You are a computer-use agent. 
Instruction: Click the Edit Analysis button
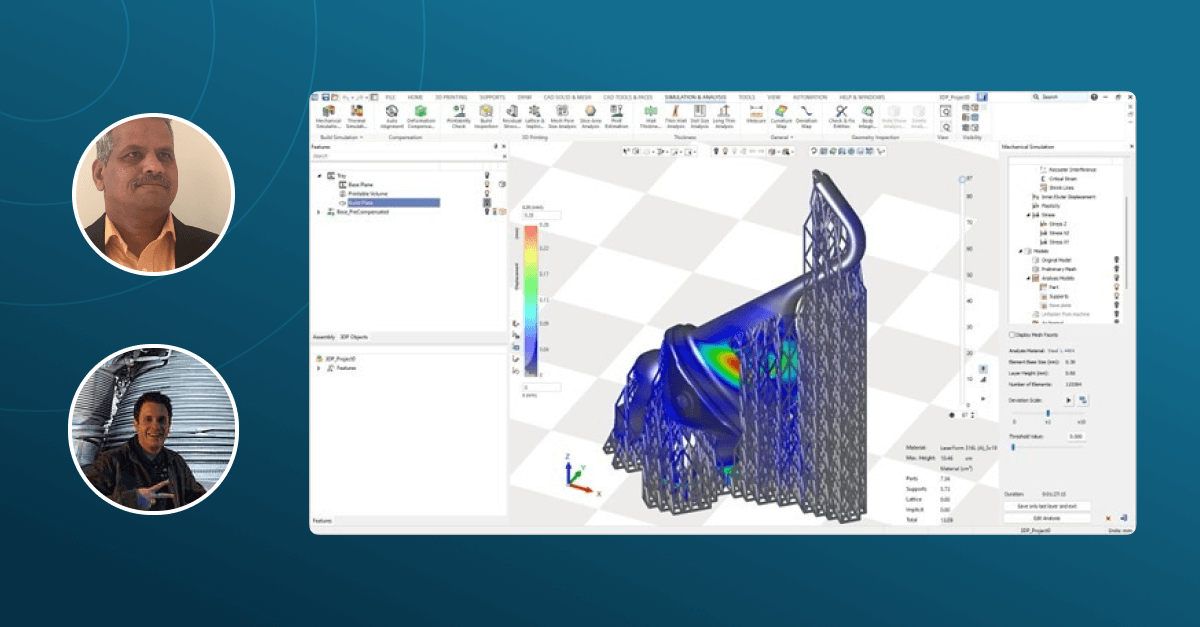[x=1047, y=518]
